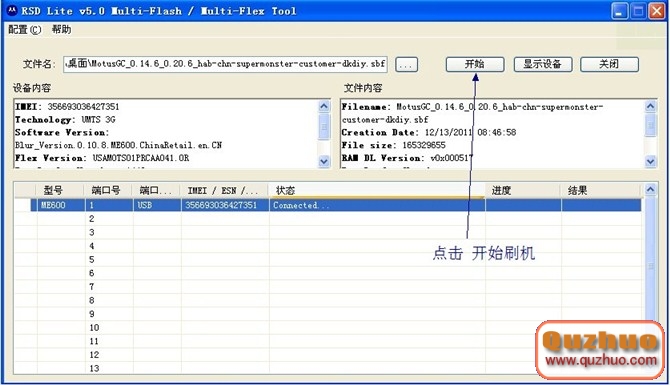
Task: Select port row number 5
Action: click(328, 260)
